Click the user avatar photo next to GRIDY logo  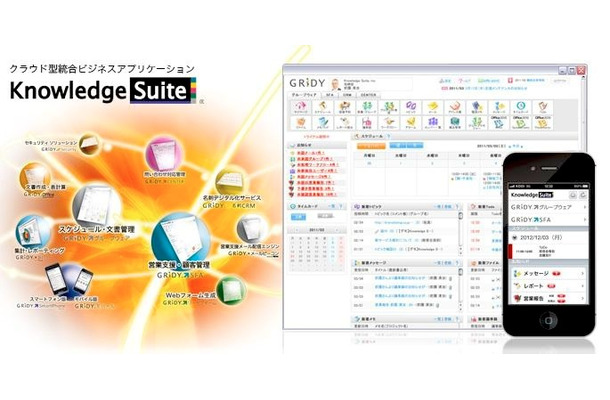[x=335, y=84]
